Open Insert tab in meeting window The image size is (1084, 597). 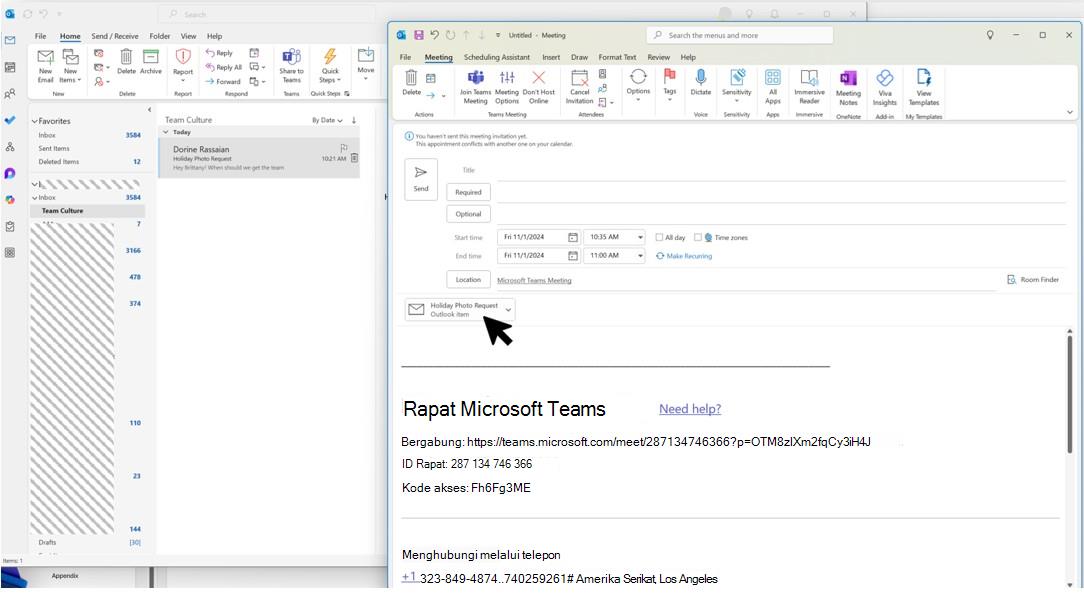pyautogui.click(x=551, y=57)
